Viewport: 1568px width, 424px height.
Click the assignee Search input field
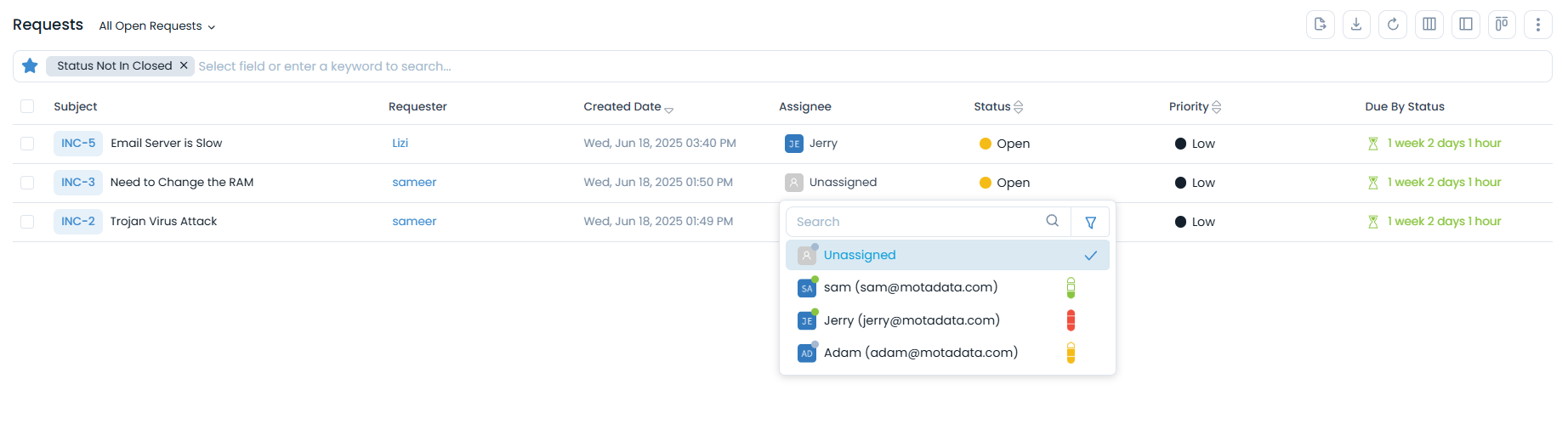click(918, 222)
